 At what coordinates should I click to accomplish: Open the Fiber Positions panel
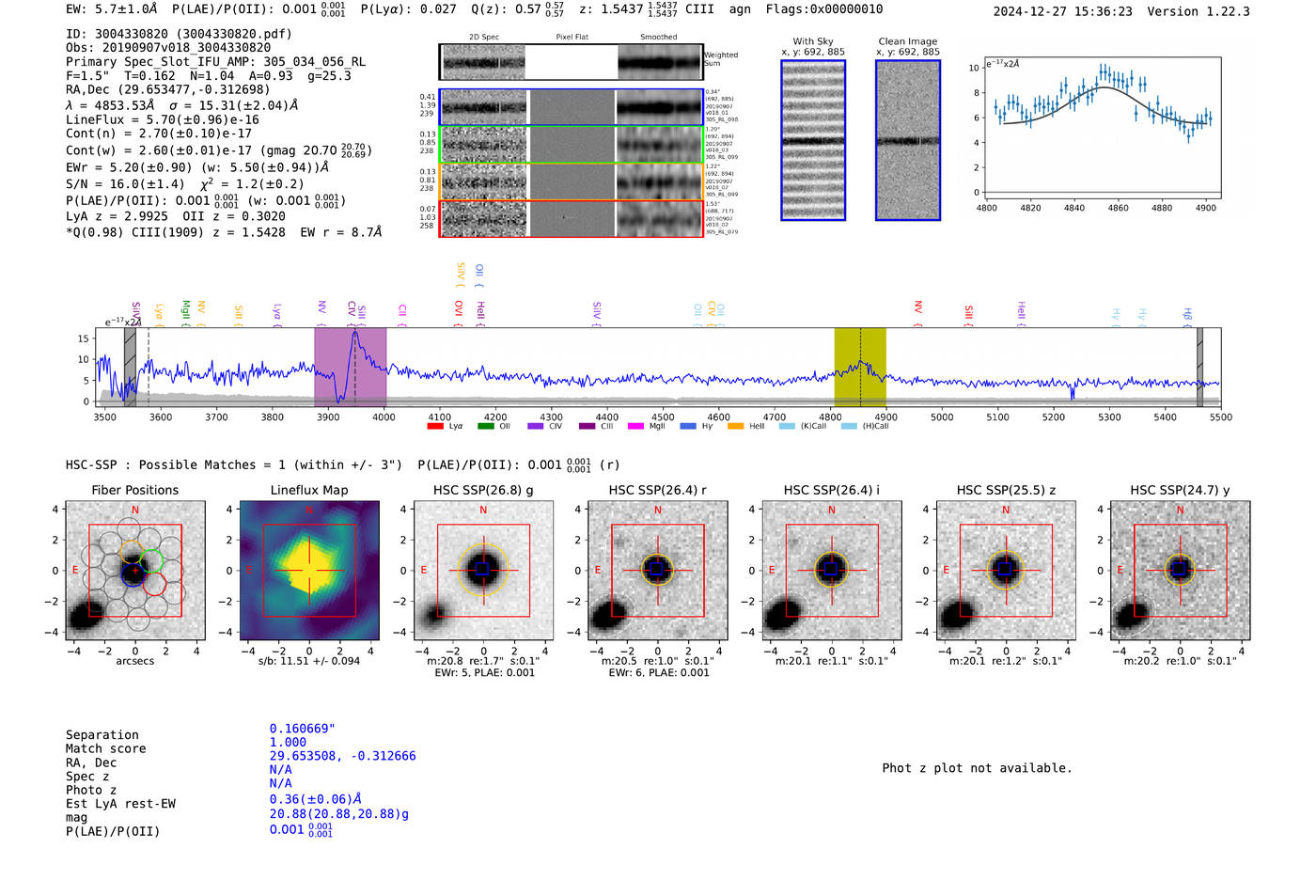[134, 573]
